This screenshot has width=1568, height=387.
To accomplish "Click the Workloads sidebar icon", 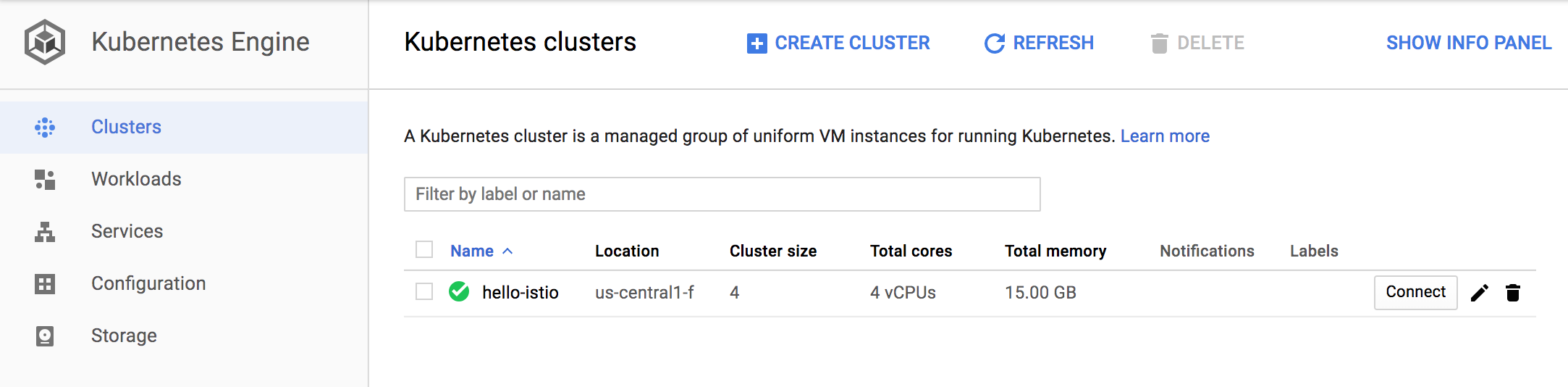I will point(45,180).
